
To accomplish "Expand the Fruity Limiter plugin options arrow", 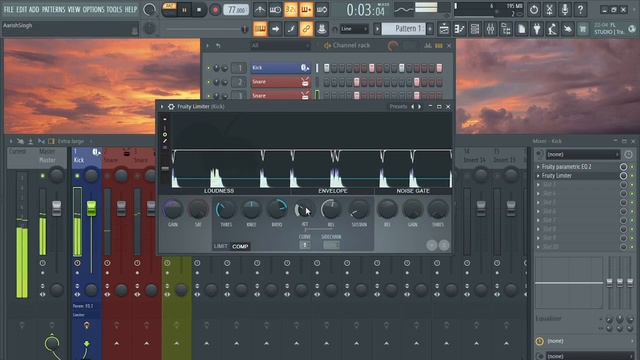I will [x=162, y=107].
